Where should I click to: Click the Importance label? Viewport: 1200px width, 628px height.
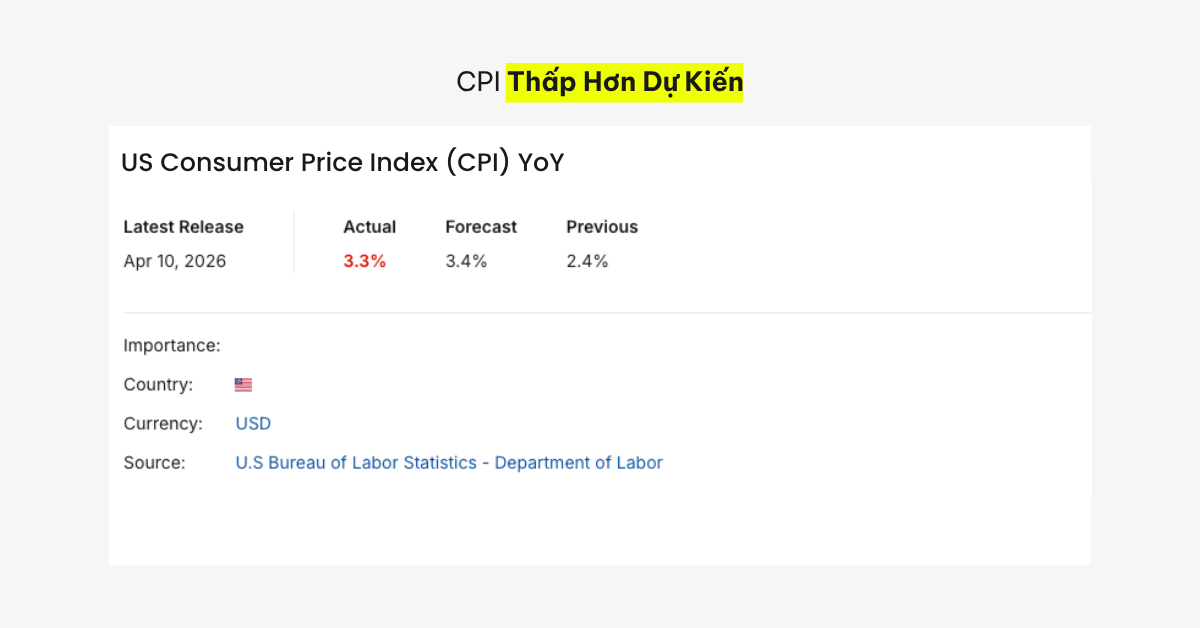[171, 346]
